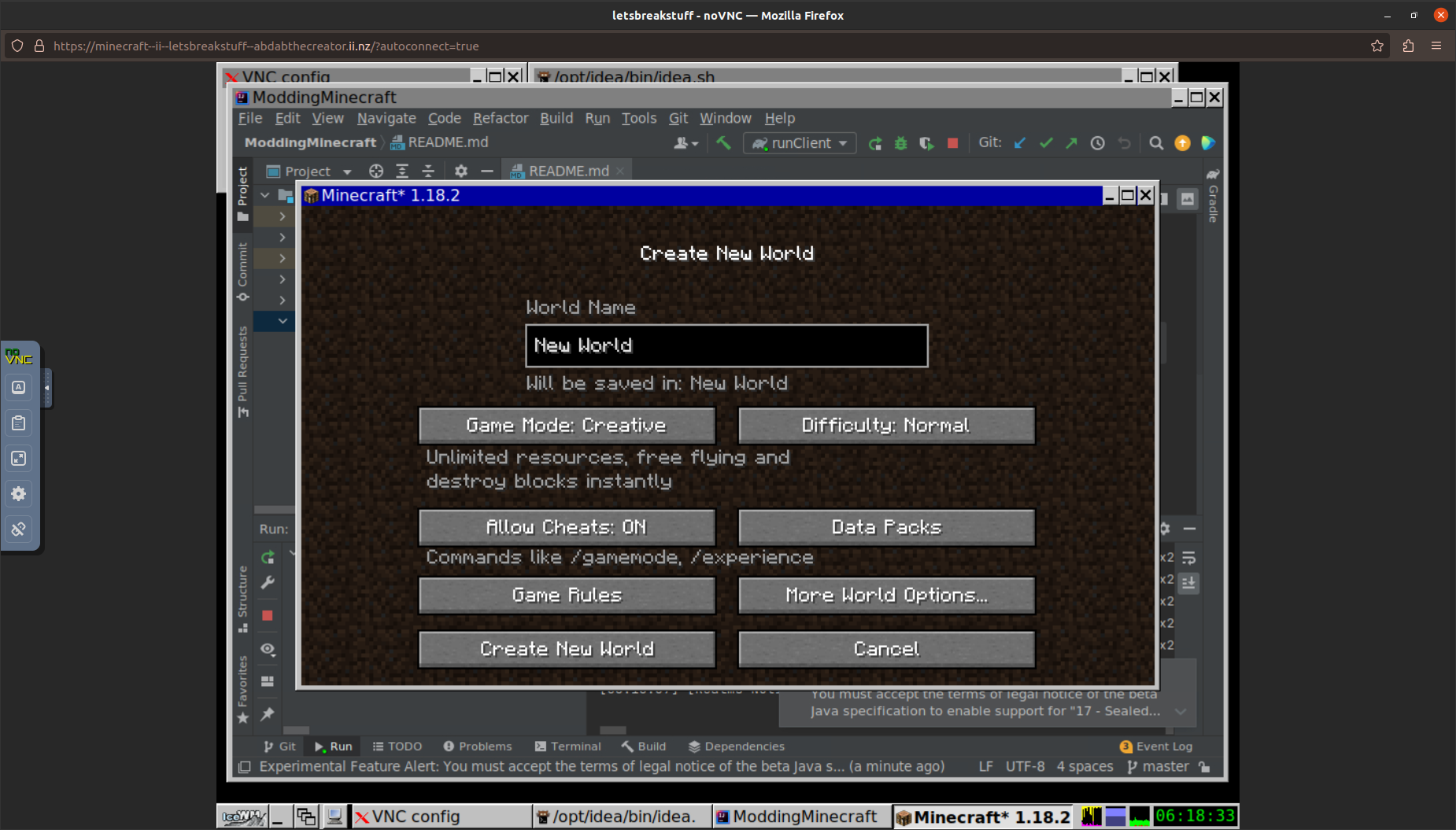Open the master branch popup in status bar
The image size is (1456, 830).
[1157, 767]
